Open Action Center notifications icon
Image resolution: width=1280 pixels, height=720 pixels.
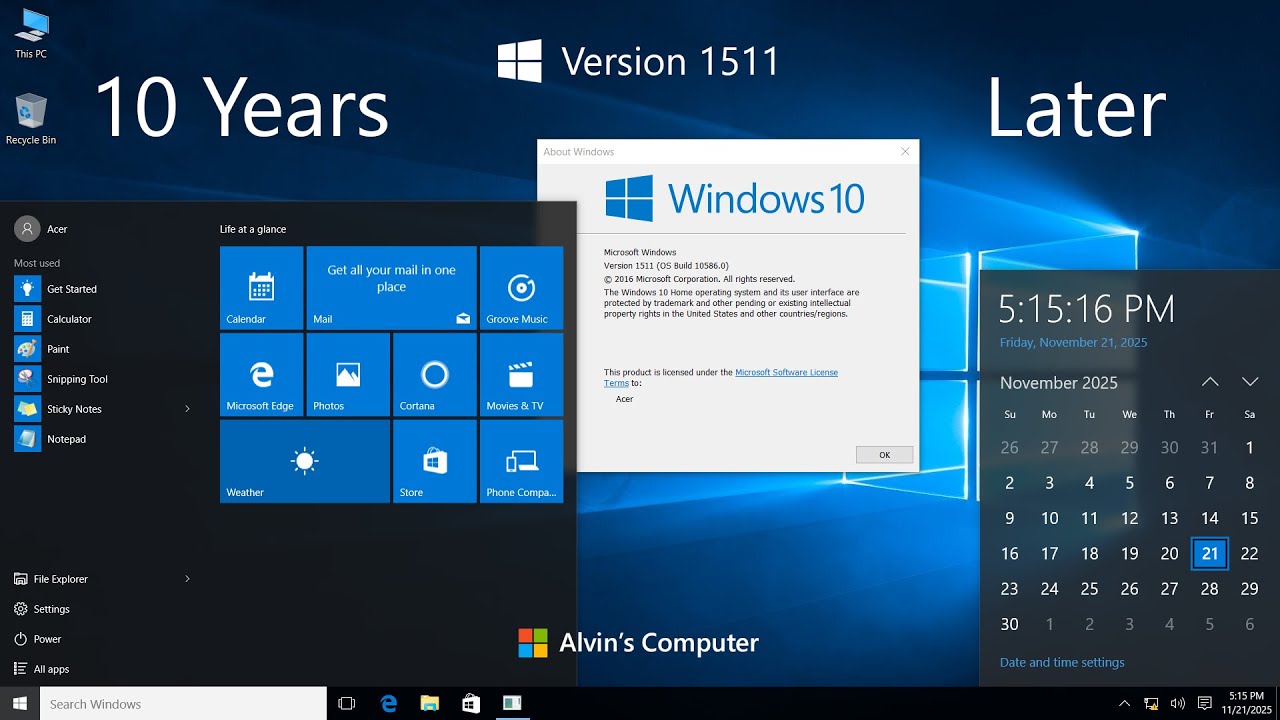click(1204, 703)
